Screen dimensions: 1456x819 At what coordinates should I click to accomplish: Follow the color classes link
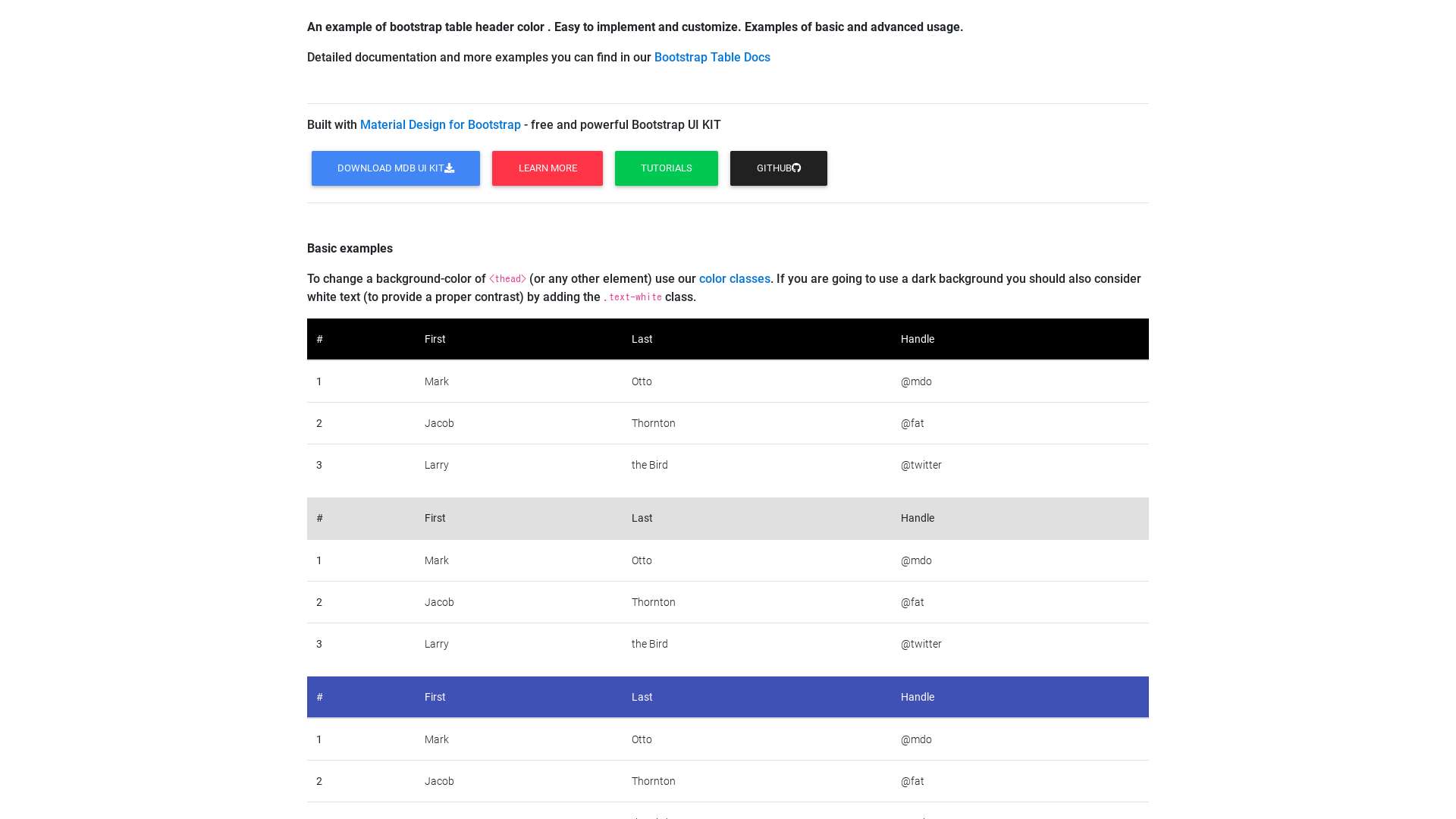(x=733, y=278)
